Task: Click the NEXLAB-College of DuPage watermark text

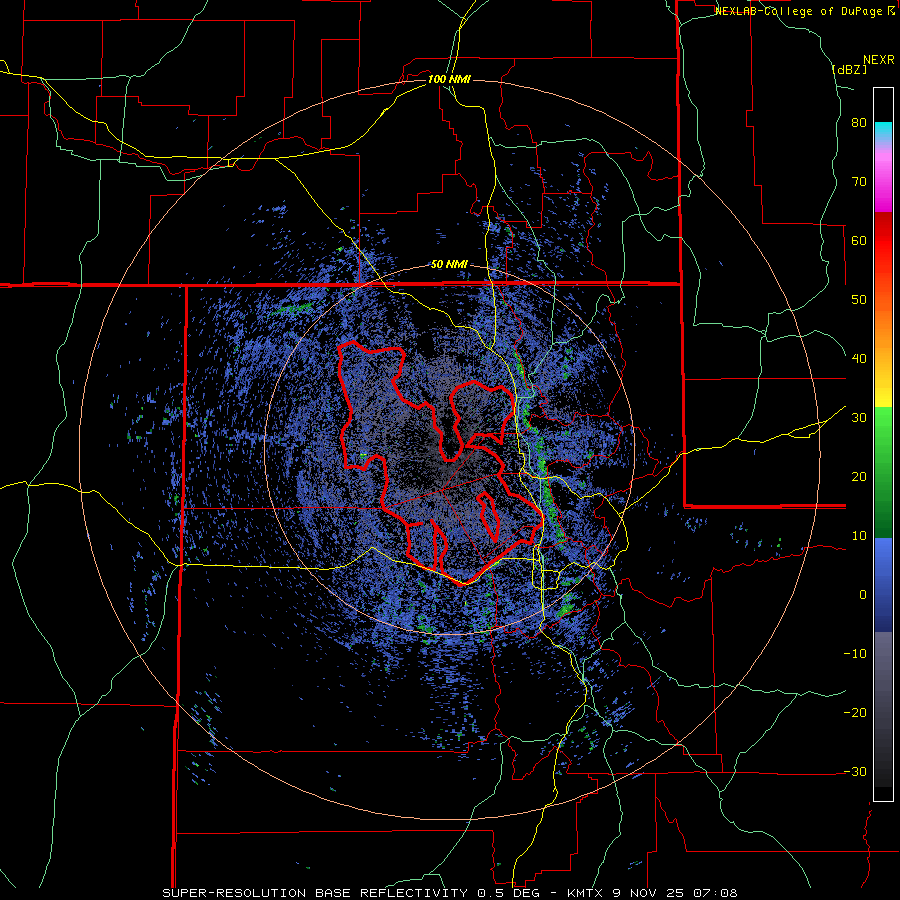Action: pos(799,11)
